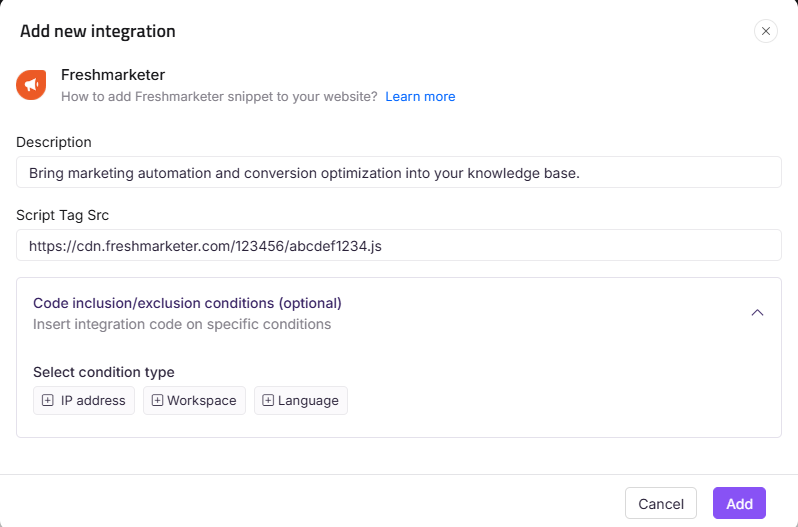Click the 'Description' label
This screenshot has height=527, width=798.
pos(54,142)
